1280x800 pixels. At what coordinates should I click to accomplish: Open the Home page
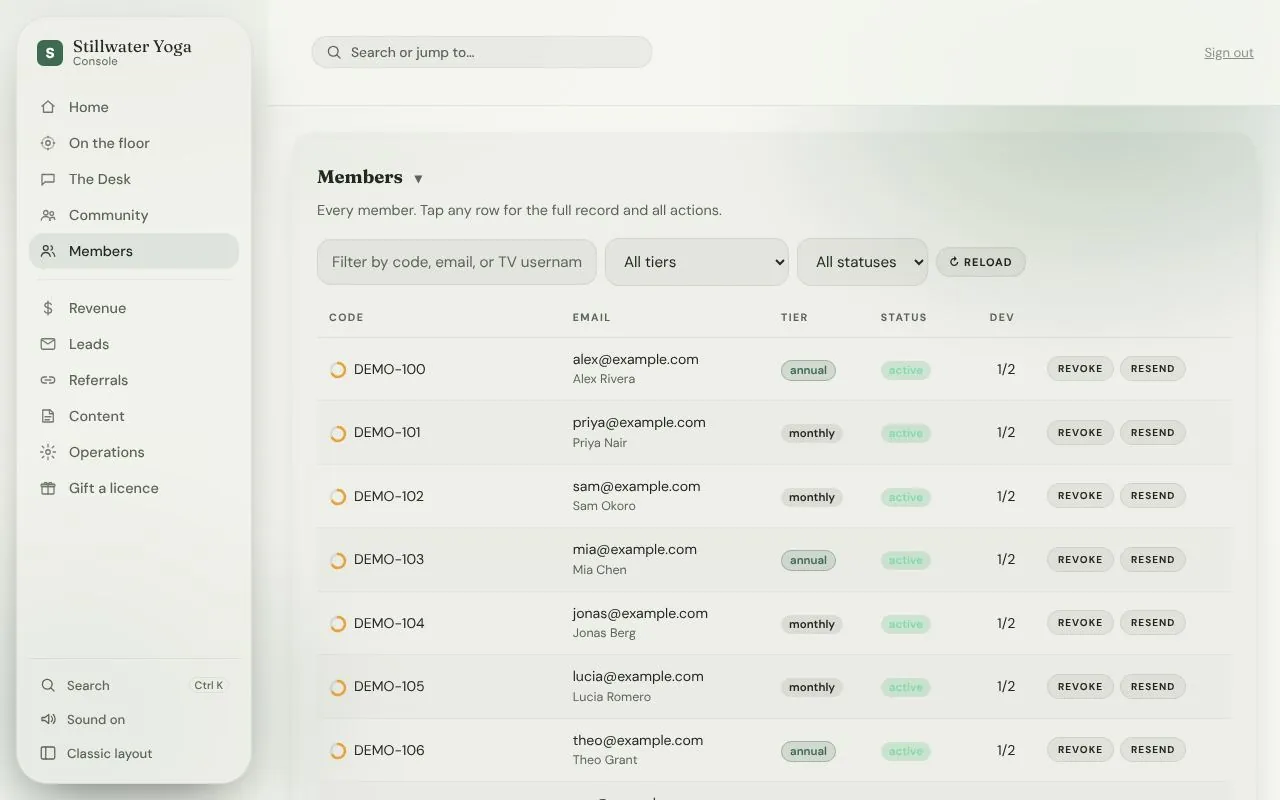(x=134, y=107)
